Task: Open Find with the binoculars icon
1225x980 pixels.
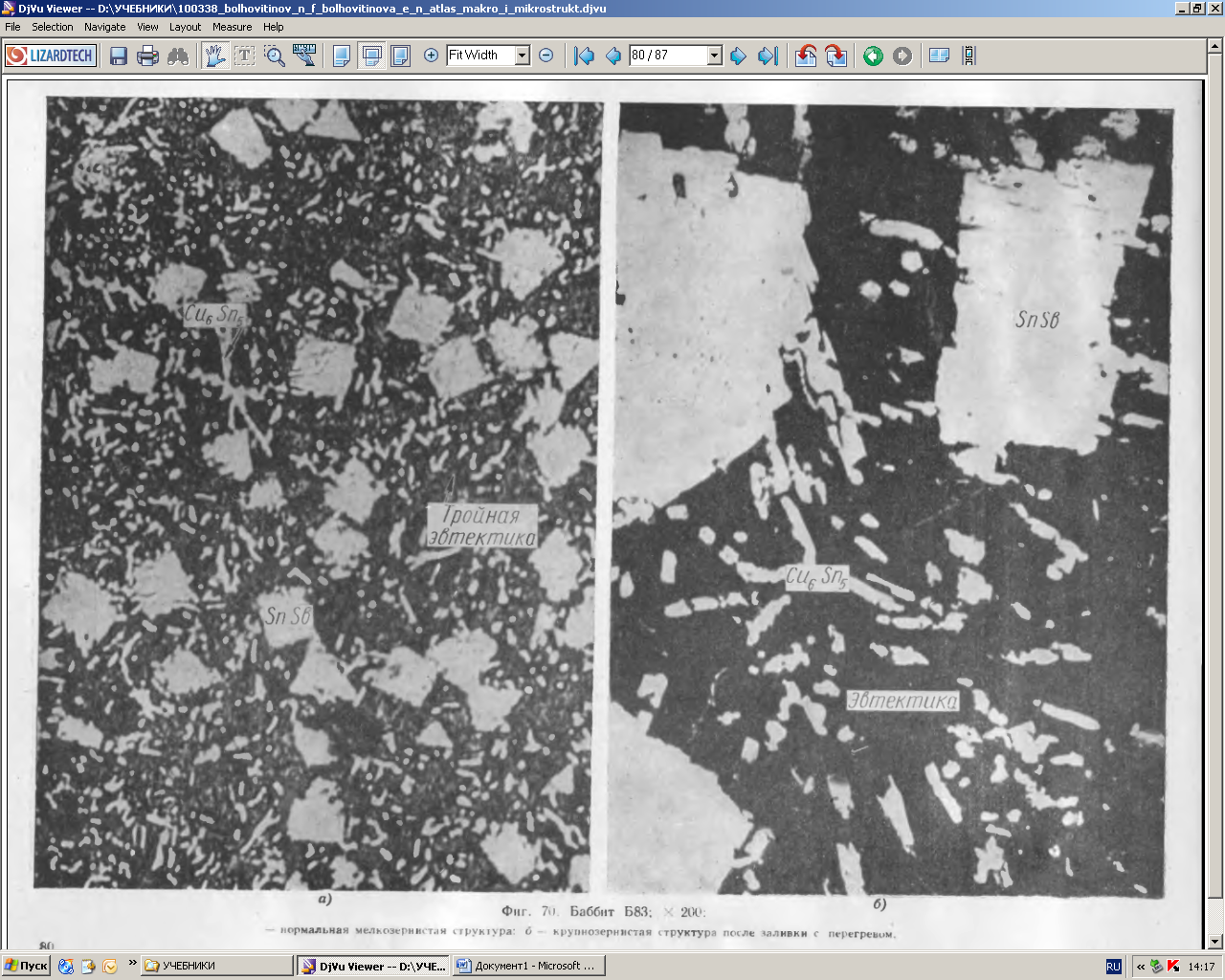Action: coord(178,56)
